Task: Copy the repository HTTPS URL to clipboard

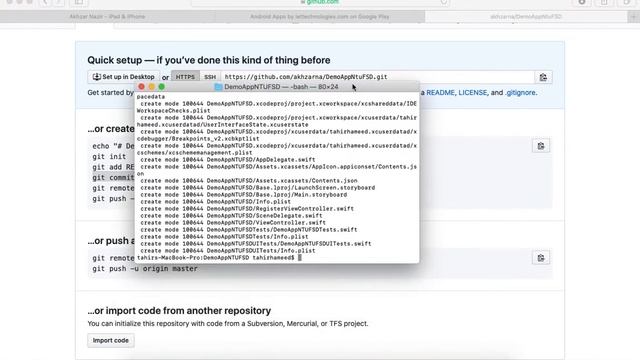Action: (x=543, y=77)
